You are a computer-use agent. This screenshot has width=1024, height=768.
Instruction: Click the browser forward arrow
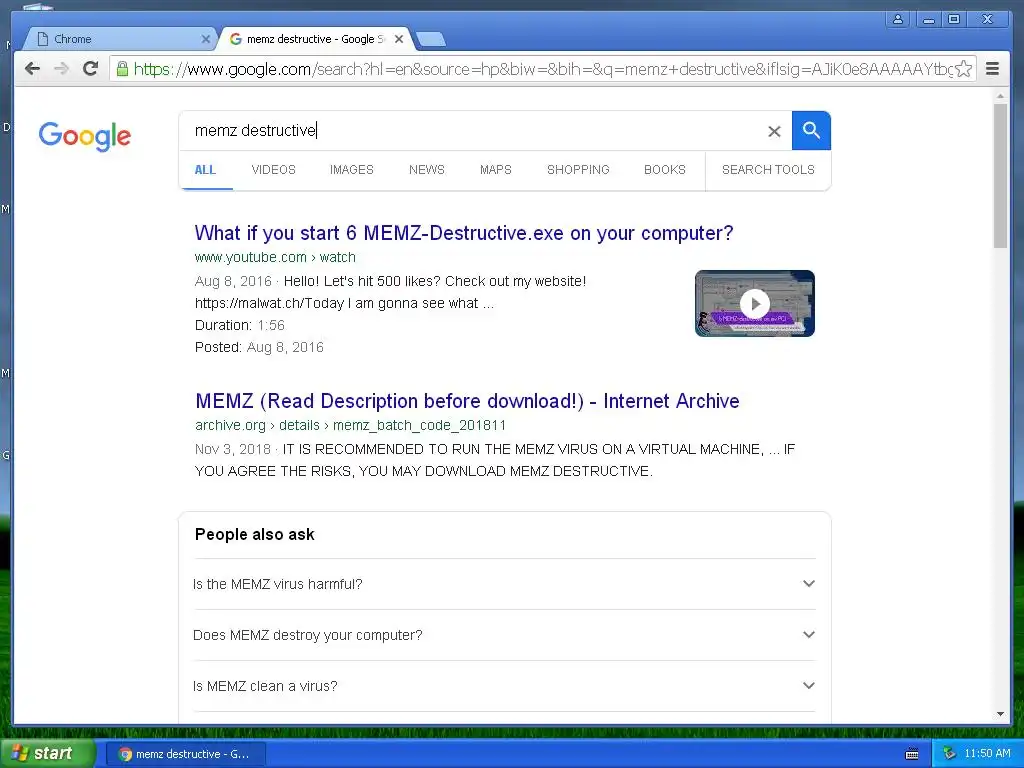[61, 69]
